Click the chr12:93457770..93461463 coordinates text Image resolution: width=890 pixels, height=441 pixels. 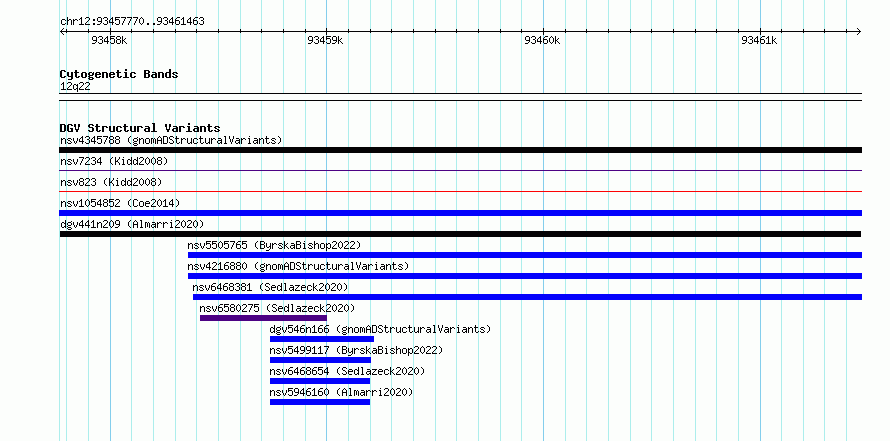(x=132, y=22)
